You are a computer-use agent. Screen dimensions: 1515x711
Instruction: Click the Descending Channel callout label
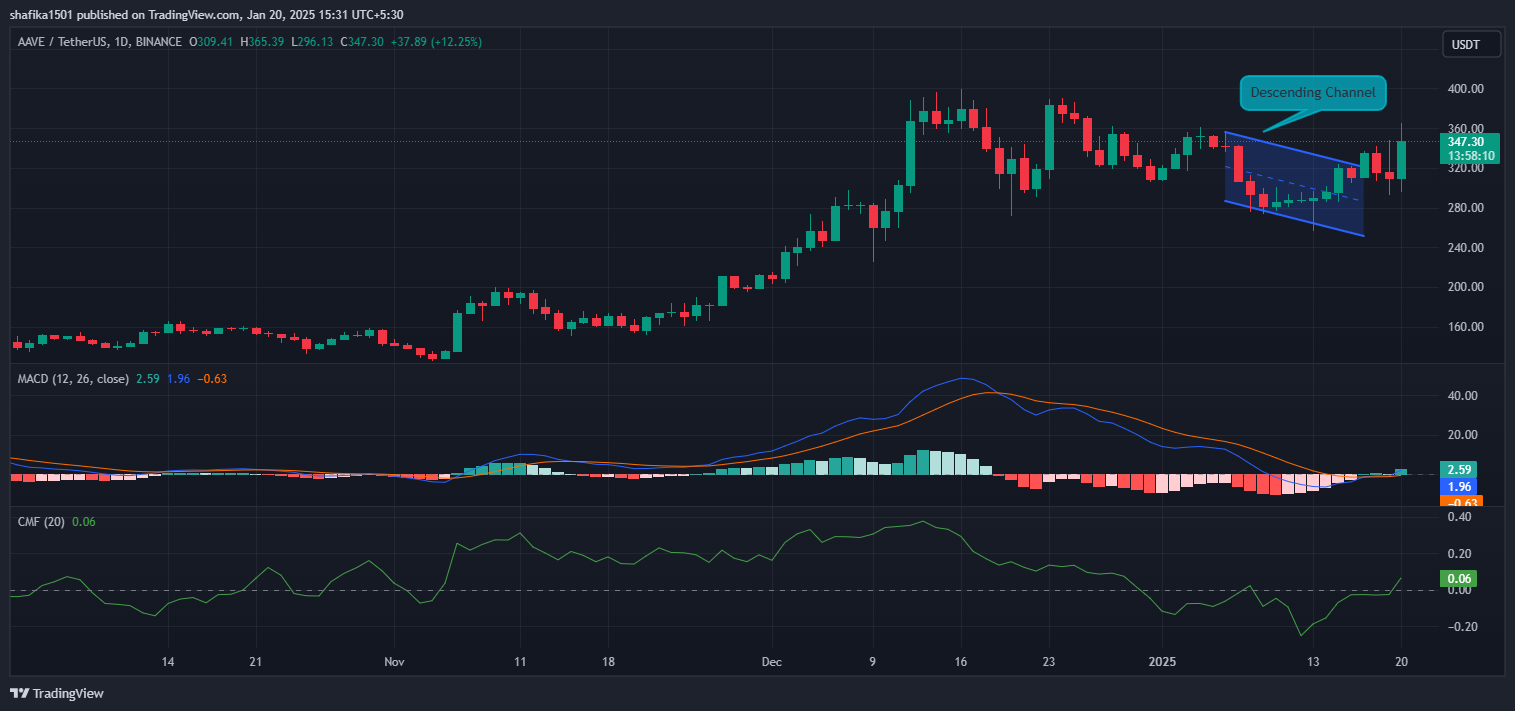1312,92
